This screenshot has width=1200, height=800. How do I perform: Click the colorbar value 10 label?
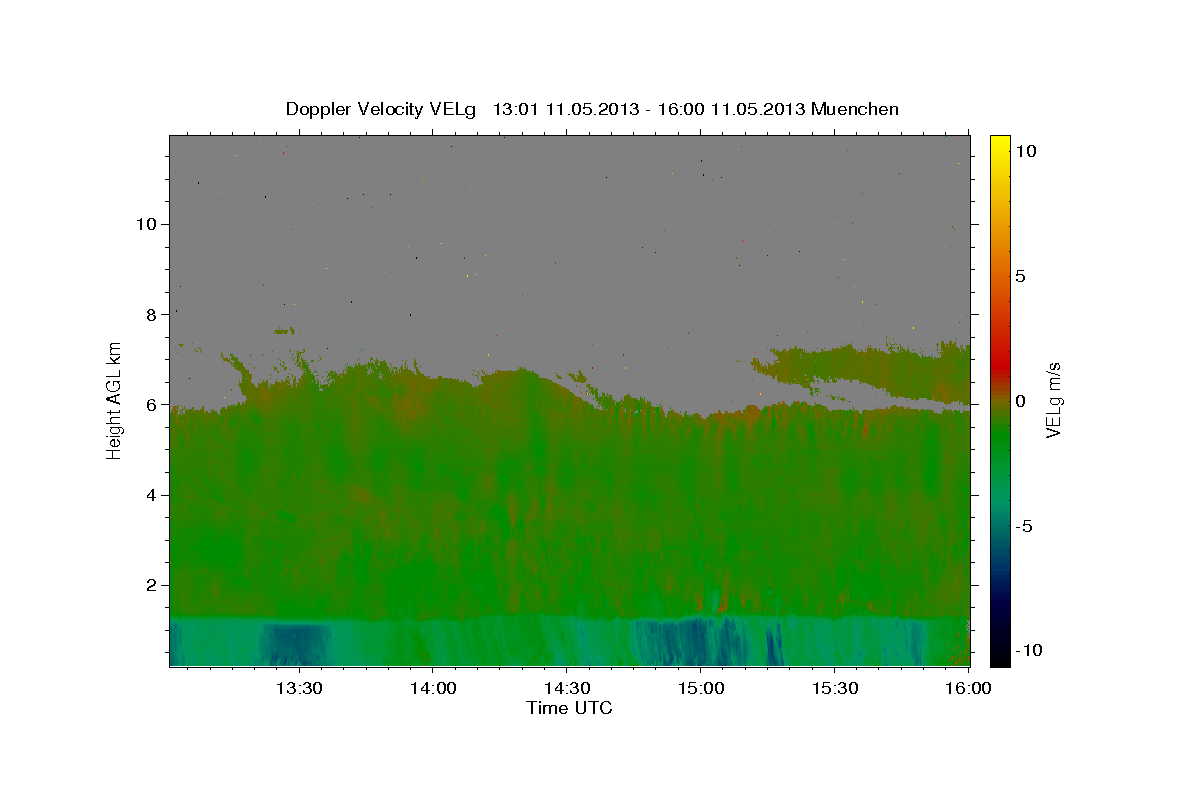click(1025, 151)
